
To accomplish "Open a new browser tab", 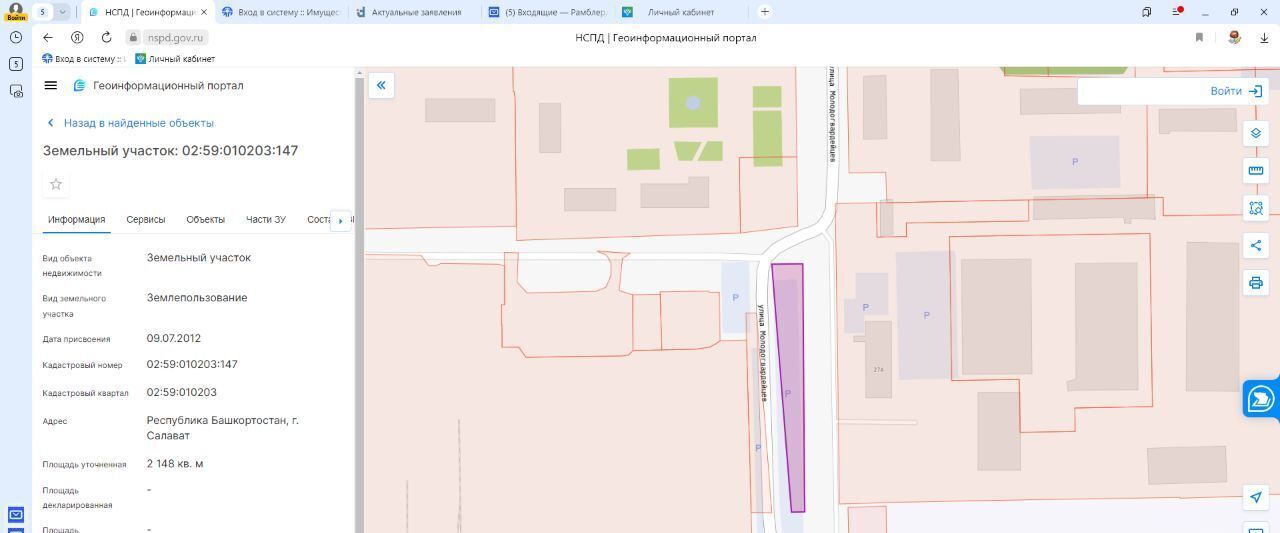I will click(x=765, y=12).
